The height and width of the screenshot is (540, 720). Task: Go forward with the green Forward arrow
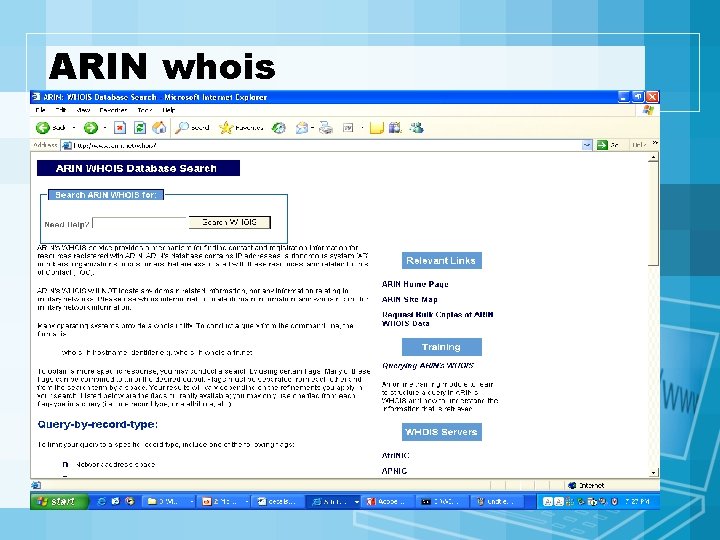[90, 128]
